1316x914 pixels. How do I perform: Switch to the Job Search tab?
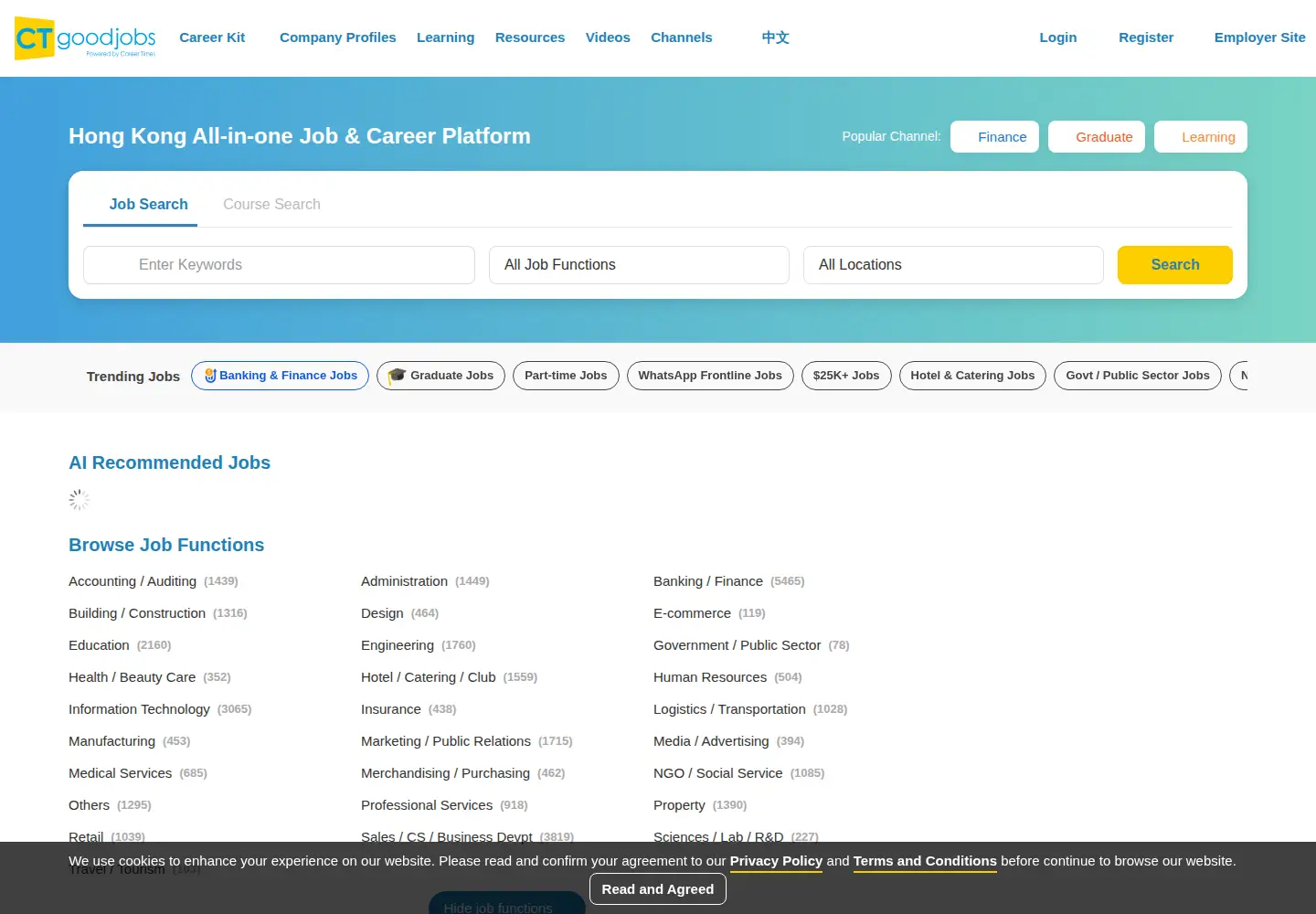pos(140,205)
